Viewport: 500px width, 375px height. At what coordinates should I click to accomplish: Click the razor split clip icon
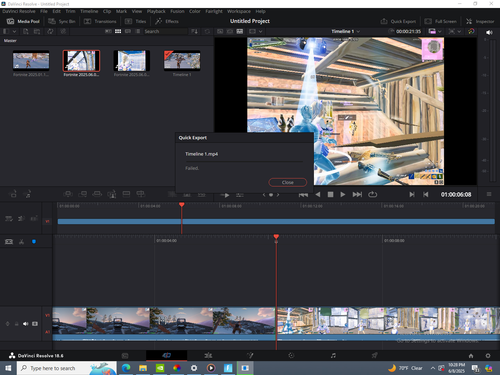[22, 242]
